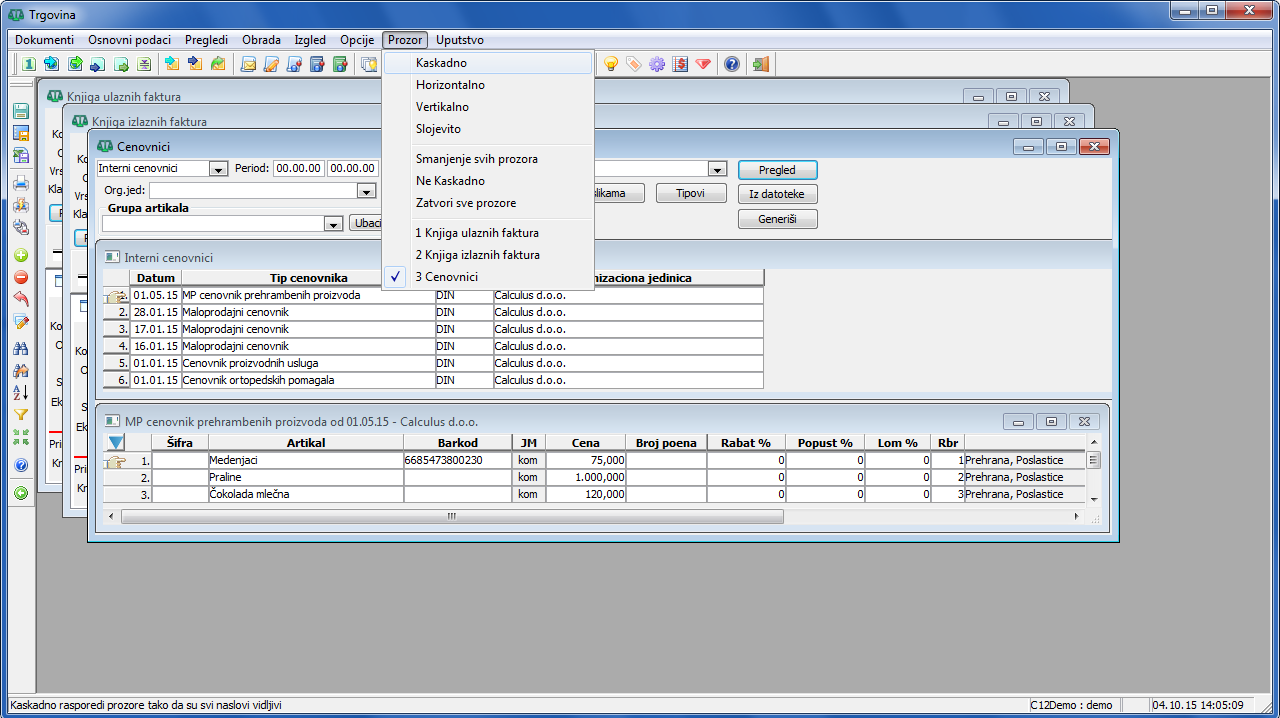Click the Save icon in left sidebar
Viewport: 1280px width, 718px height.
click(21, 111)
